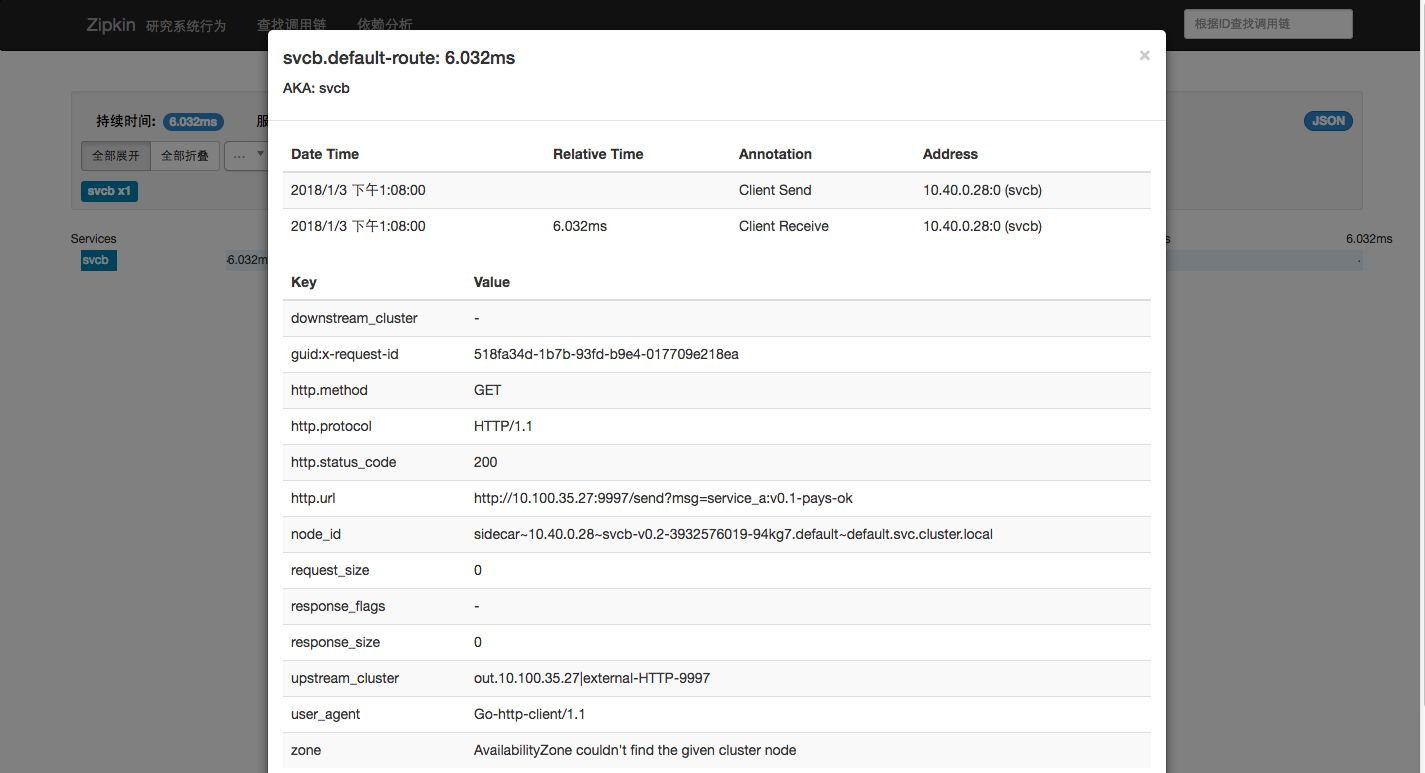Focus the 根据ID查找调用链 search field
Viewport: 1425px width, 773px height.
point(1268,24)
